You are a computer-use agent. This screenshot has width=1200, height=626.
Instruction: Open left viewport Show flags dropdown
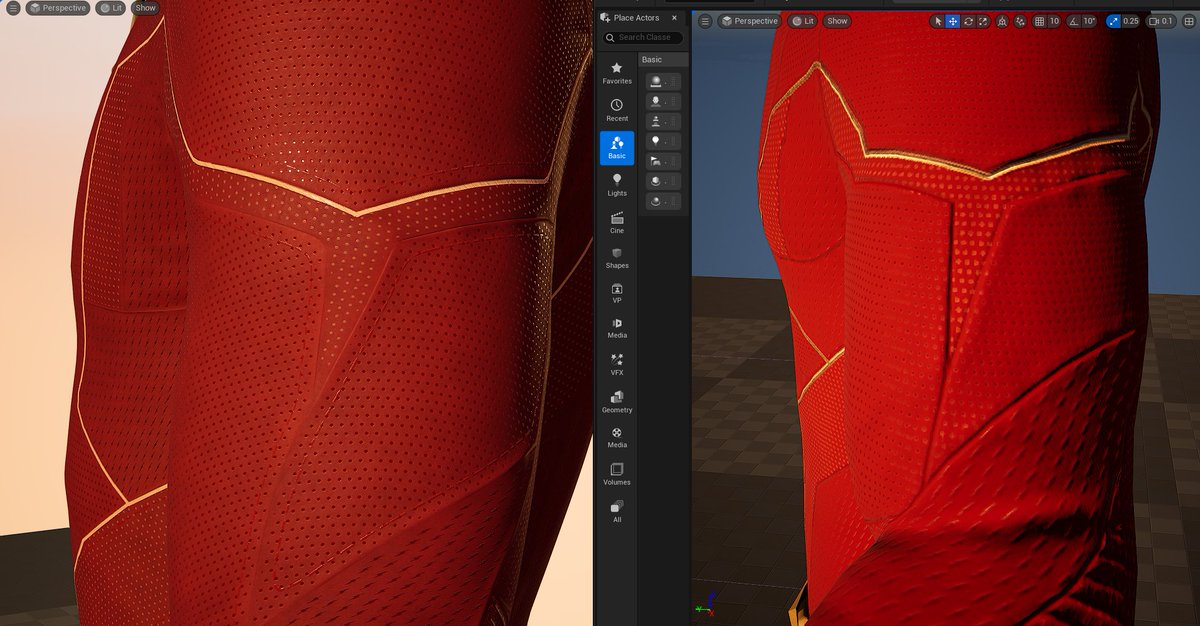click(145, 8)
